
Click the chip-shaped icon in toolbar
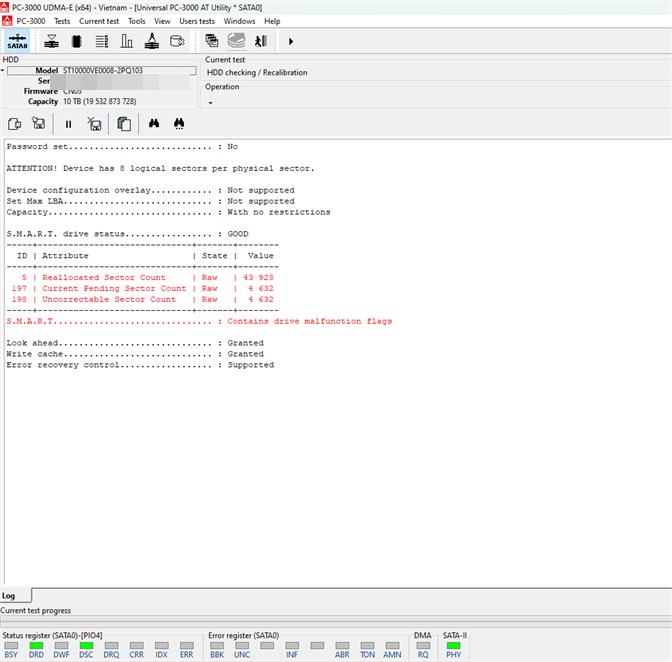(x=77, y=41)
